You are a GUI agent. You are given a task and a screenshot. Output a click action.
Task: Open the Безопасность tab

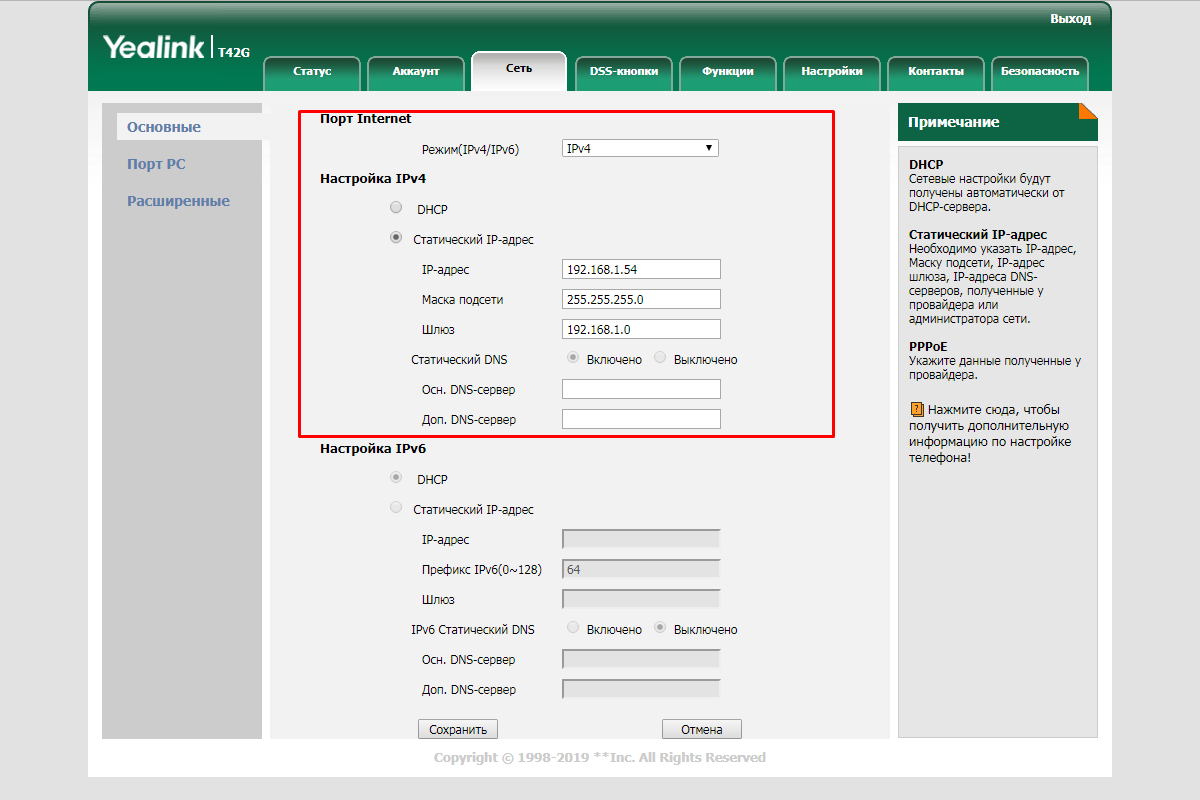point(1040,72)
